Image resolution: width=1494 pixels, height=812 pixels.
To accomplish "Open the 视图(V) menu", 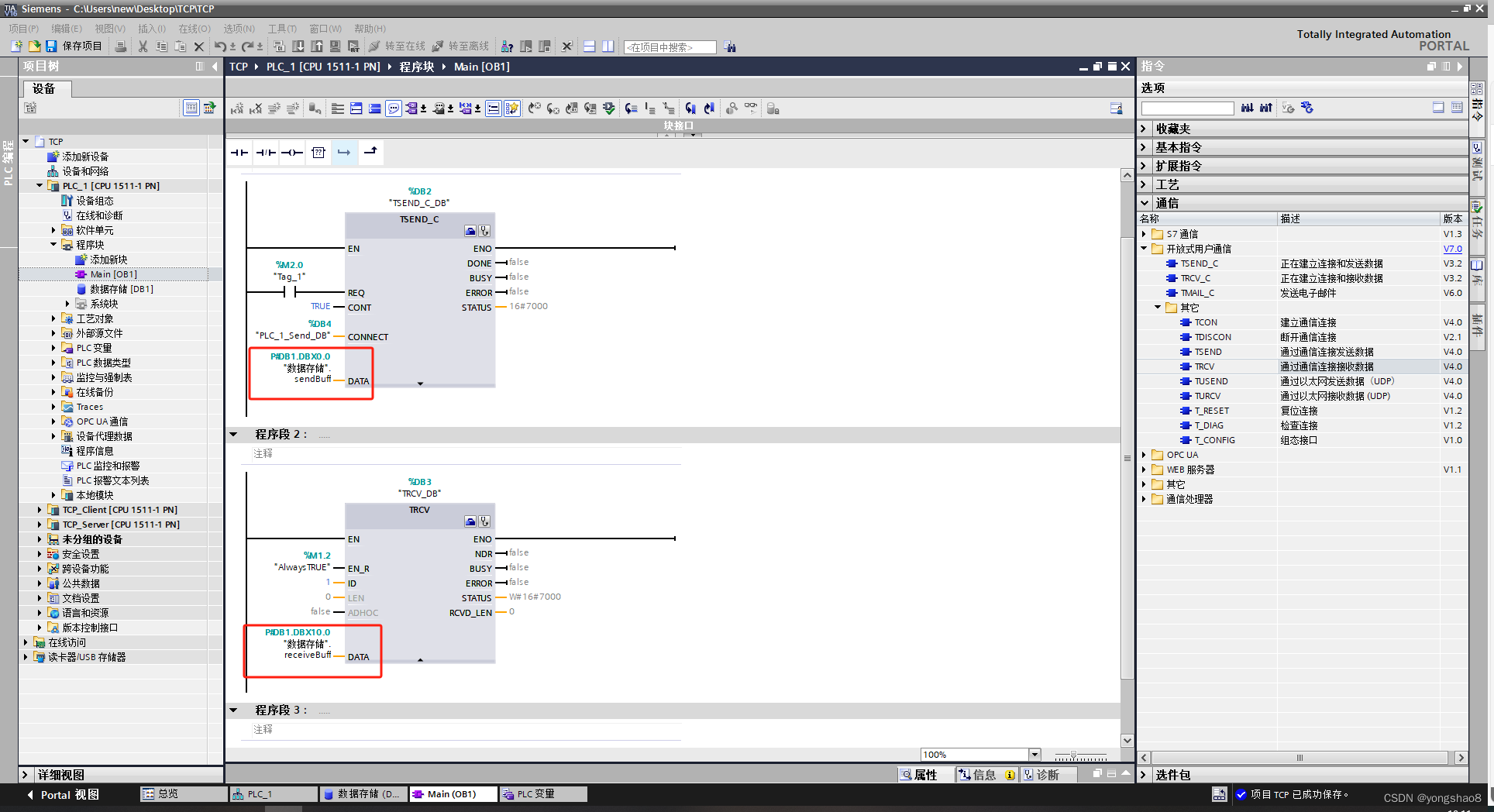I will tap(110, 29).
